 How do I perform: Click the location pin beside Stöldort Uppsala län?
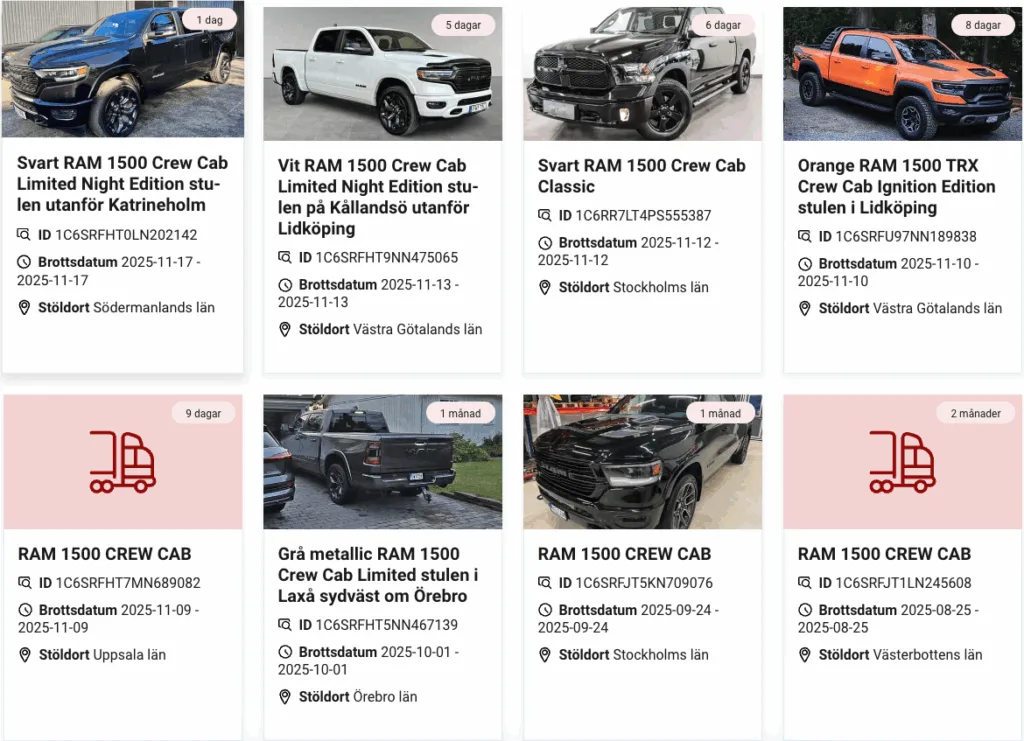[25, 655]
